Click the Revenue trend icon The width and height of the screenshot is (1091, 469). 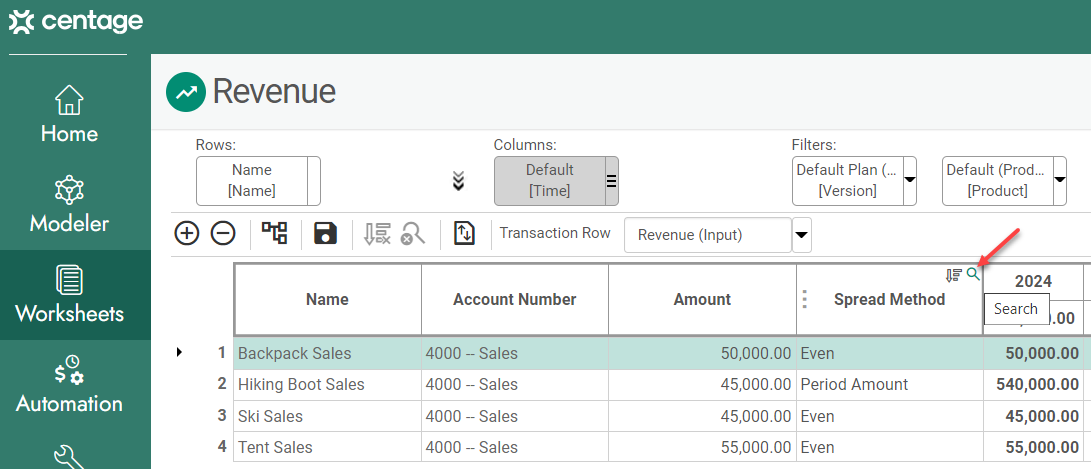(x=186, y=92)
